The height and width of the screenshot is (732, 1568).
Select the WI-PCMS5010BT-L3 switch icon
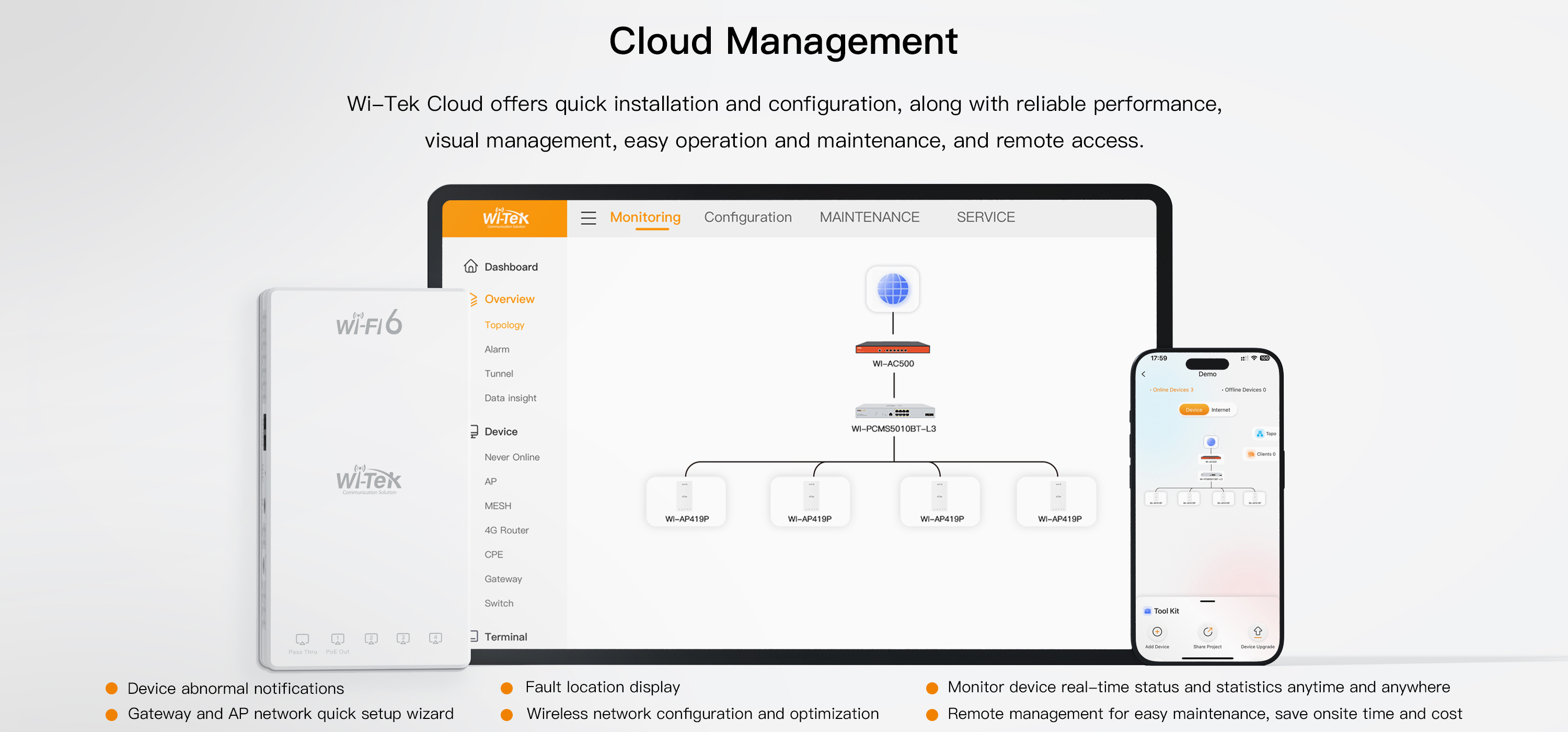(x=894, y=411)
